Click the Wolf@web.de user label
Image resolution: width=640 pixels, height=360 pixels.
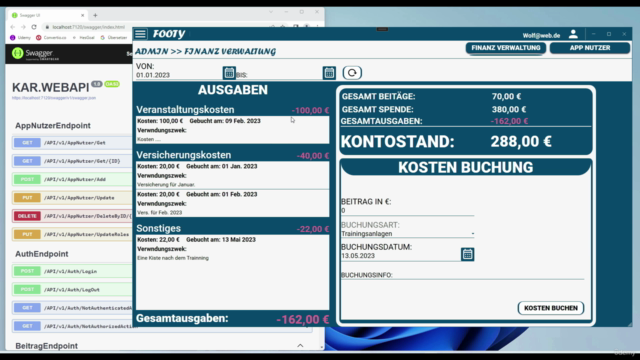541,36
